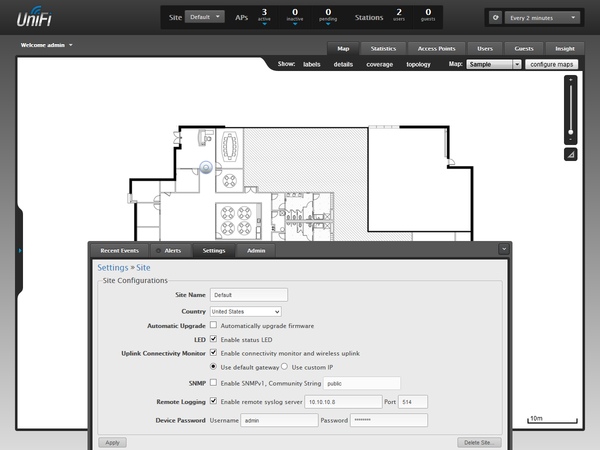
Task: Expand the inactive APs indicator arrow
Action: (x=295, y=24)
